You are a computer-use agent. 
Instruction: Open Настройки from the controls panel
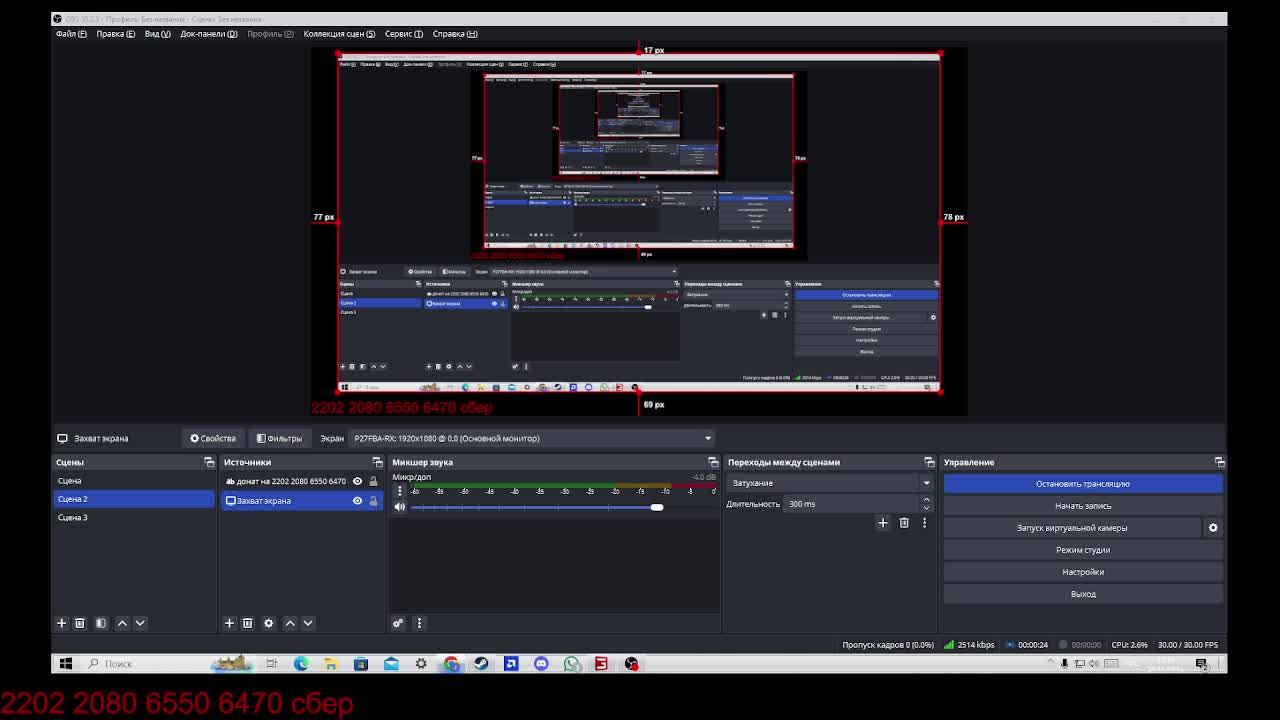pos(1083,572)
